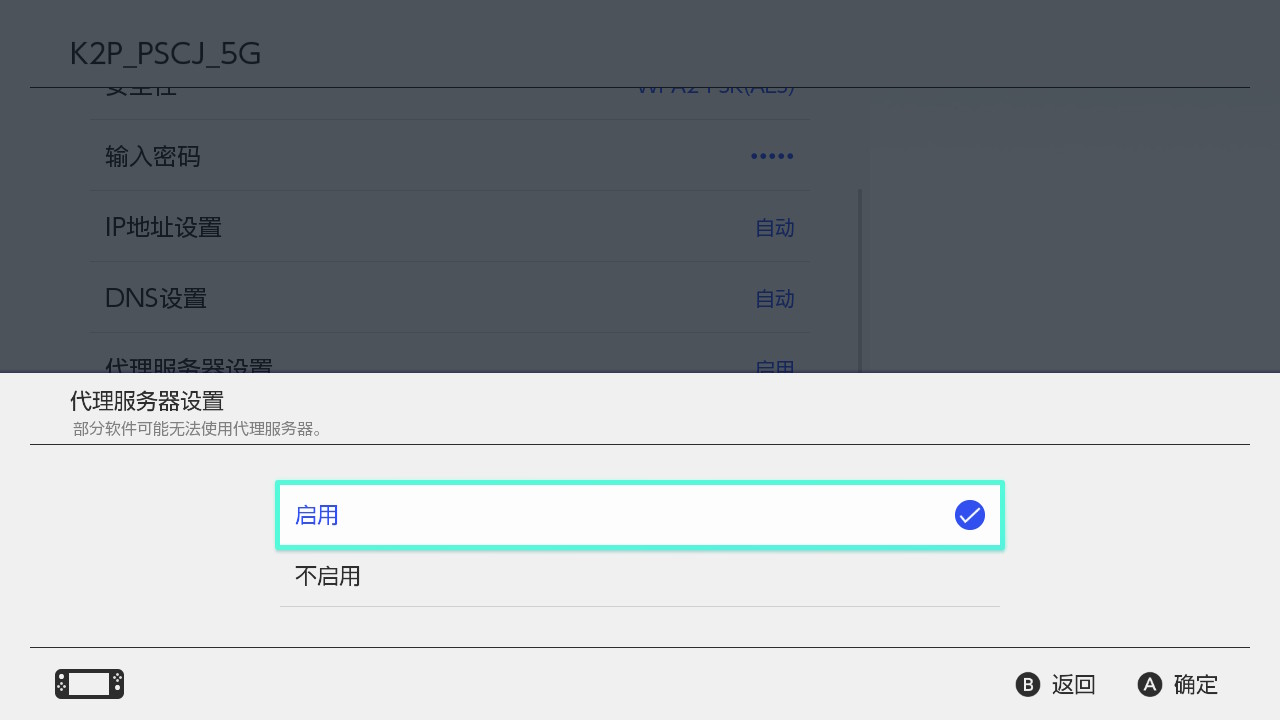Go back via the 返回 label
Viewport: 1280px width, 720px height.
(1074, 684)
